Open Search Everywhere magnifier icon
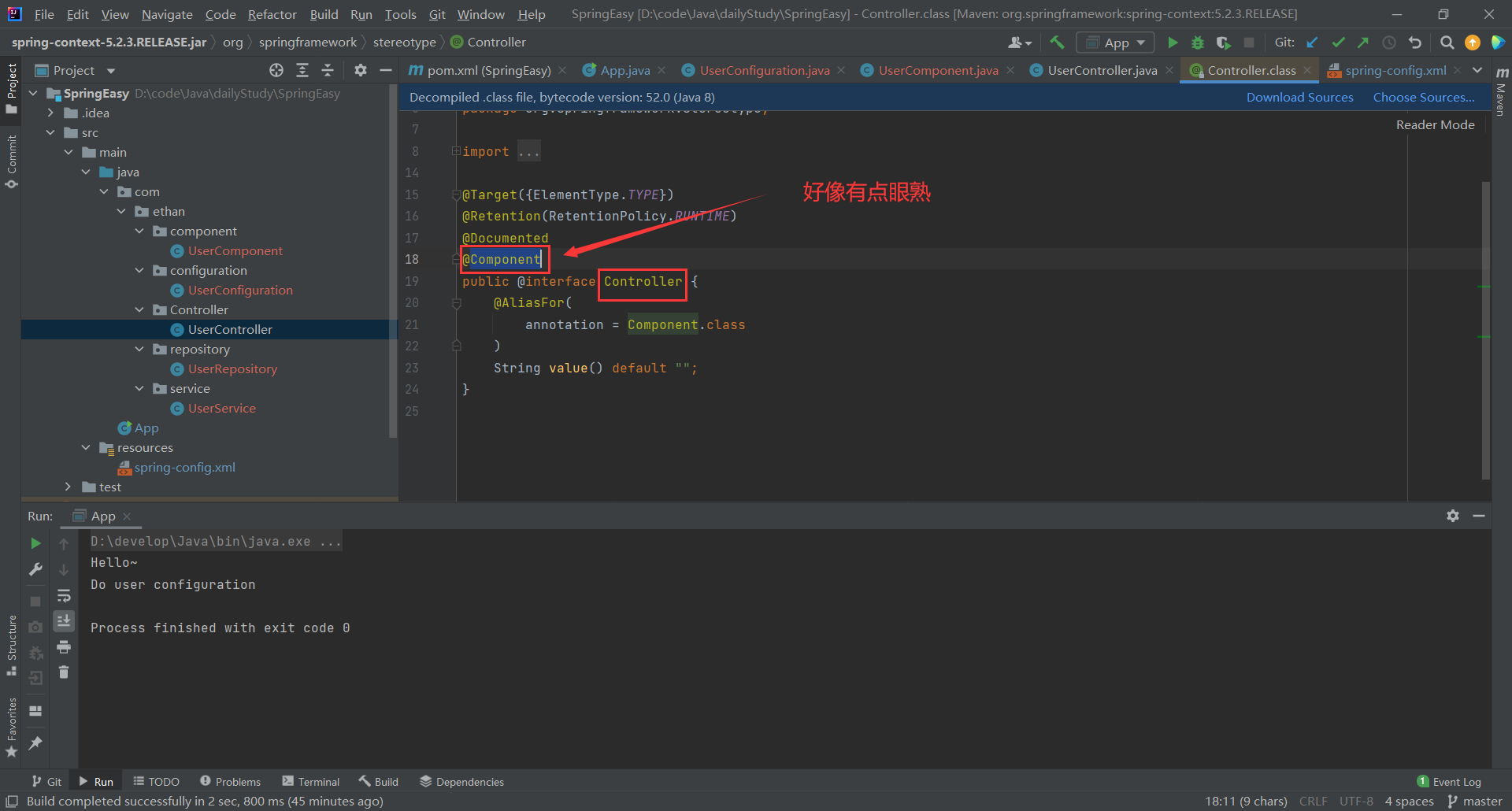The width and height of the screenshot is (1512, 811). point(1447,43)
